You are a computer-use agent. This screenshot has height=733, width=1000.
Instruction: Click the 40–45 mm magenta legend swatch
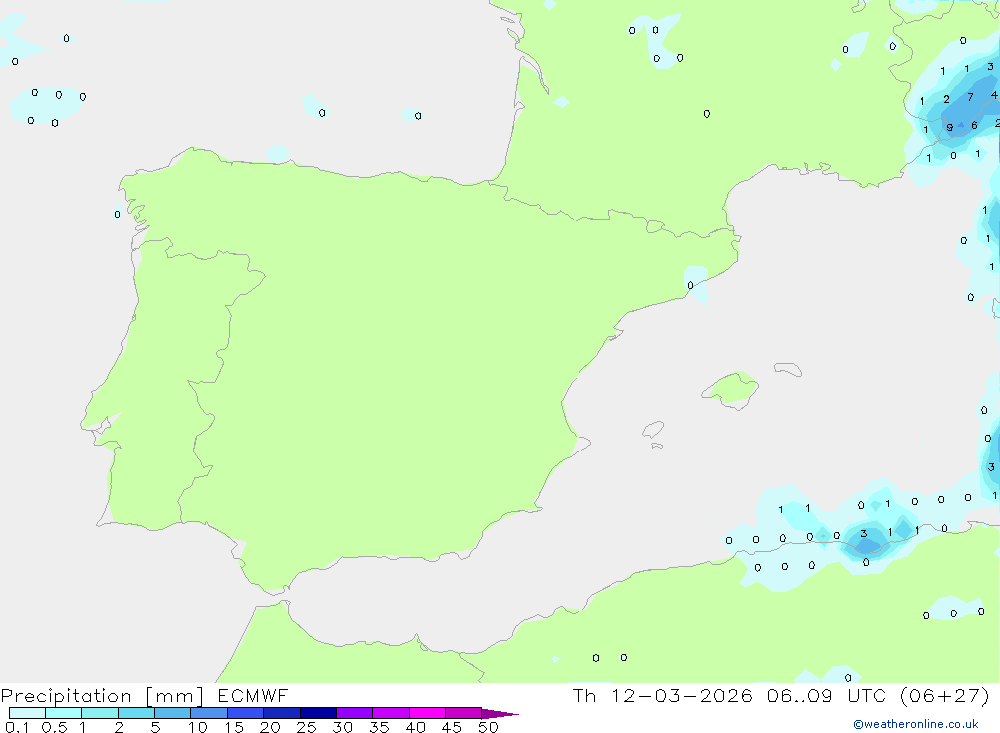[x=427, y=713]
